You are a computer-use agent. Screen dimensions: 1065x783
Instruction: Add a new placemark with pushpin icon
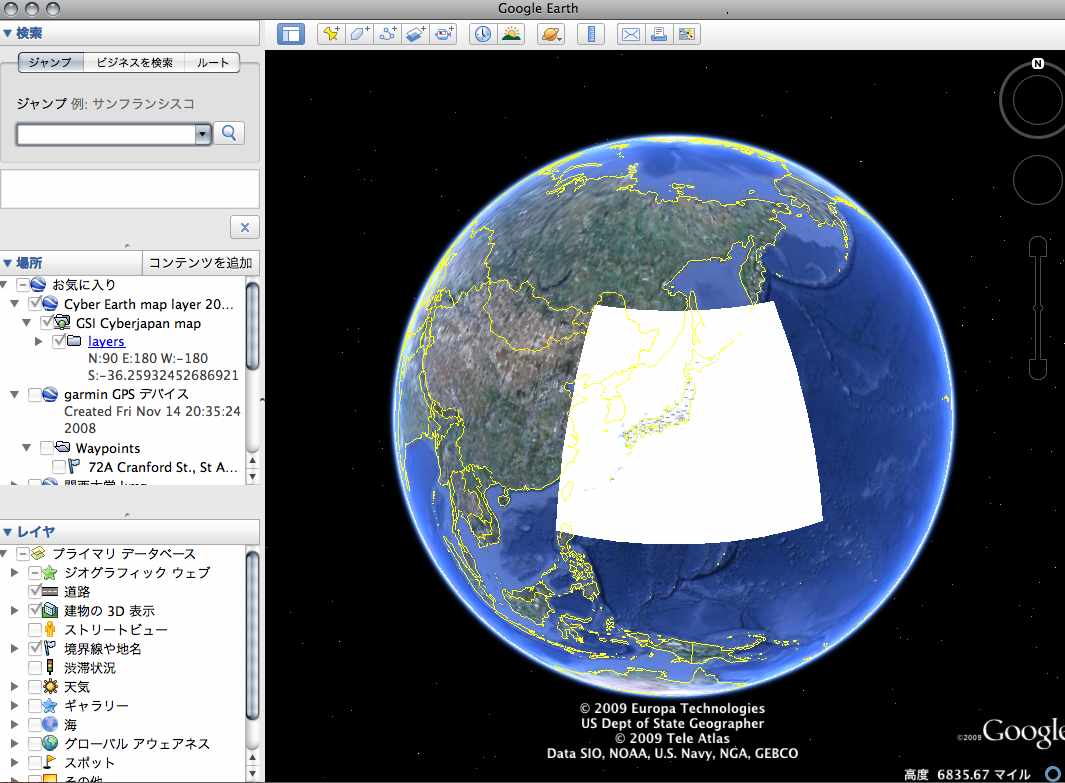tap(331, 34)
